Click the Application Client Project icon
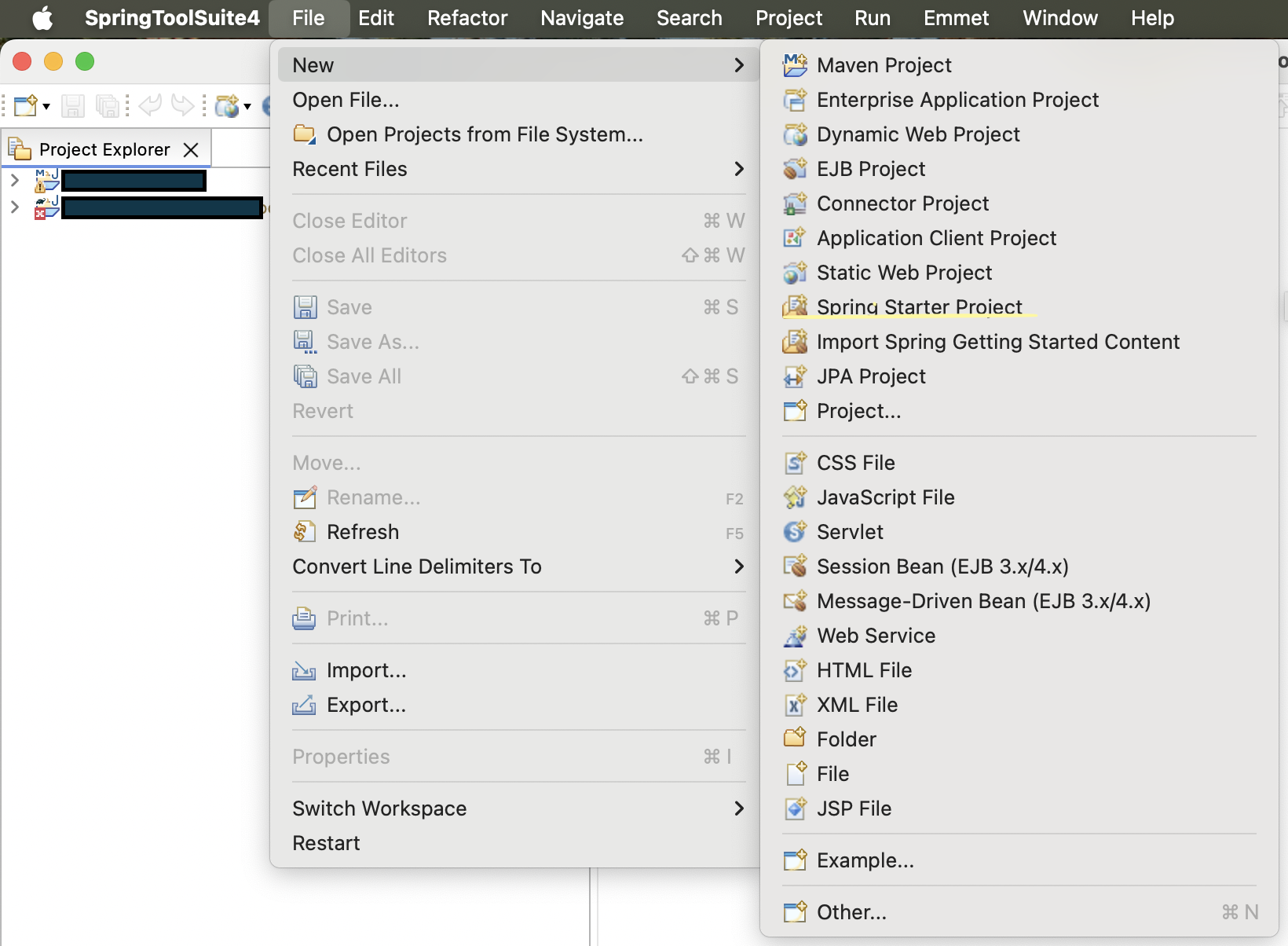The width and height of the screenshot is (1288, 946). 795,238
